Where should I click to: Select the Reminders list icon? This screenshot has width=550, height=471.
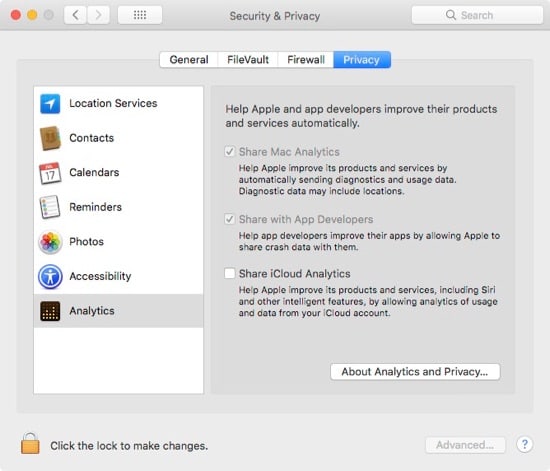tap(49, 207)
